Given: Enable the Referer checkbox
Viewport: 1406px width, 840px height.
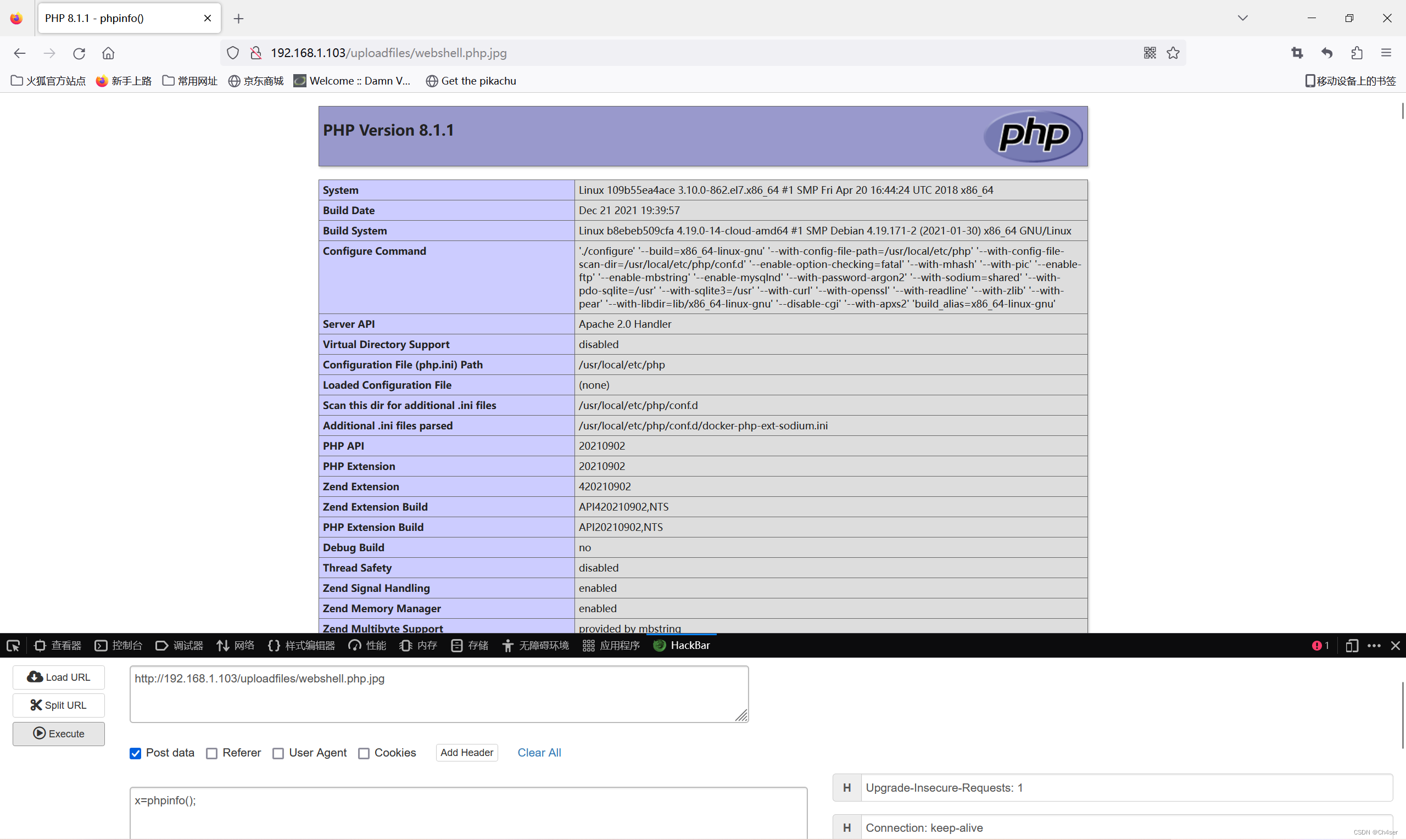Looking at the screenshot, I should click(212, 753).
